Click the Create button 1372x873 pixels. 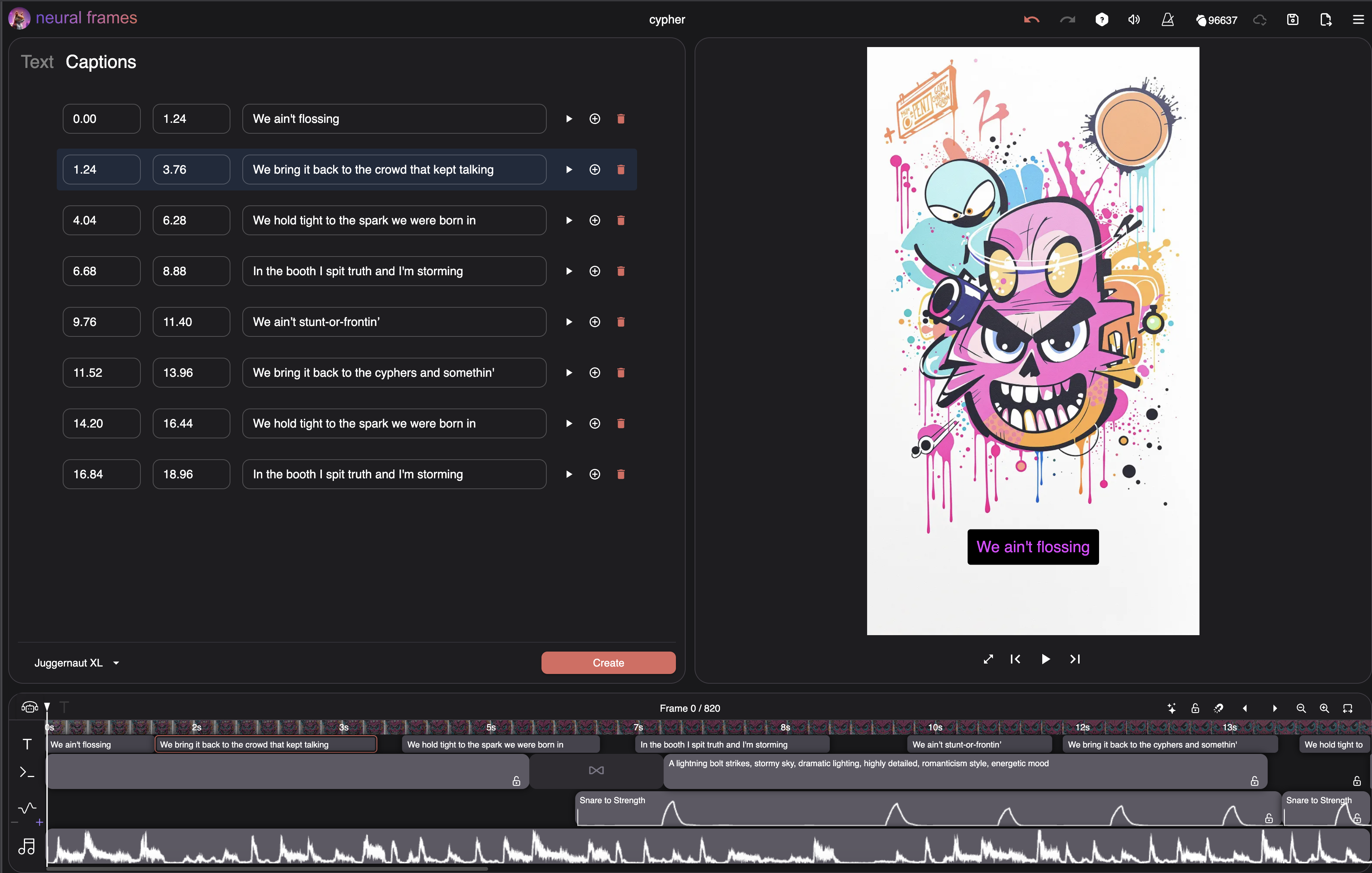pos(608,662)
